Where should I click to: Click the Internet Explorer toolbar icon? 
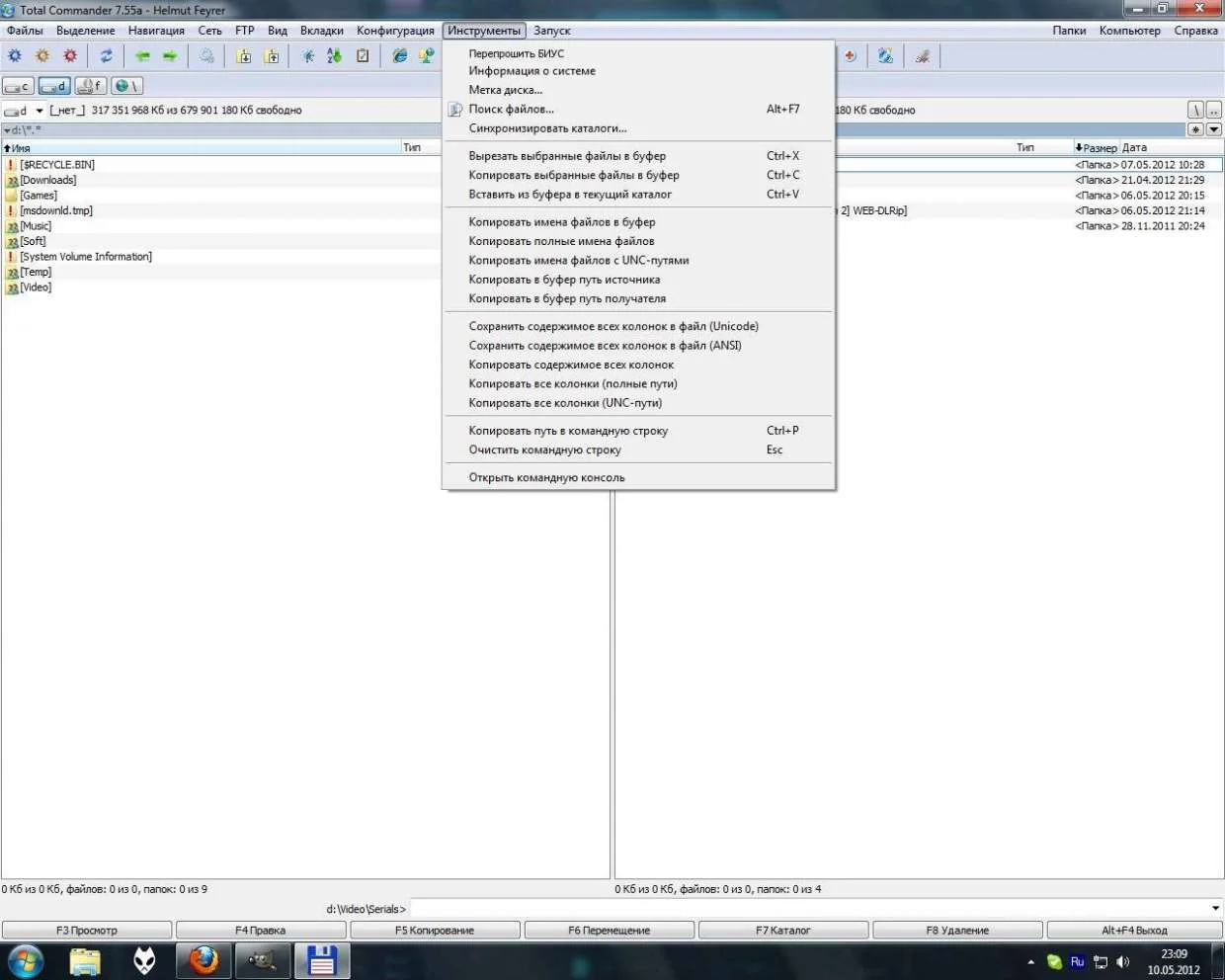399,56
